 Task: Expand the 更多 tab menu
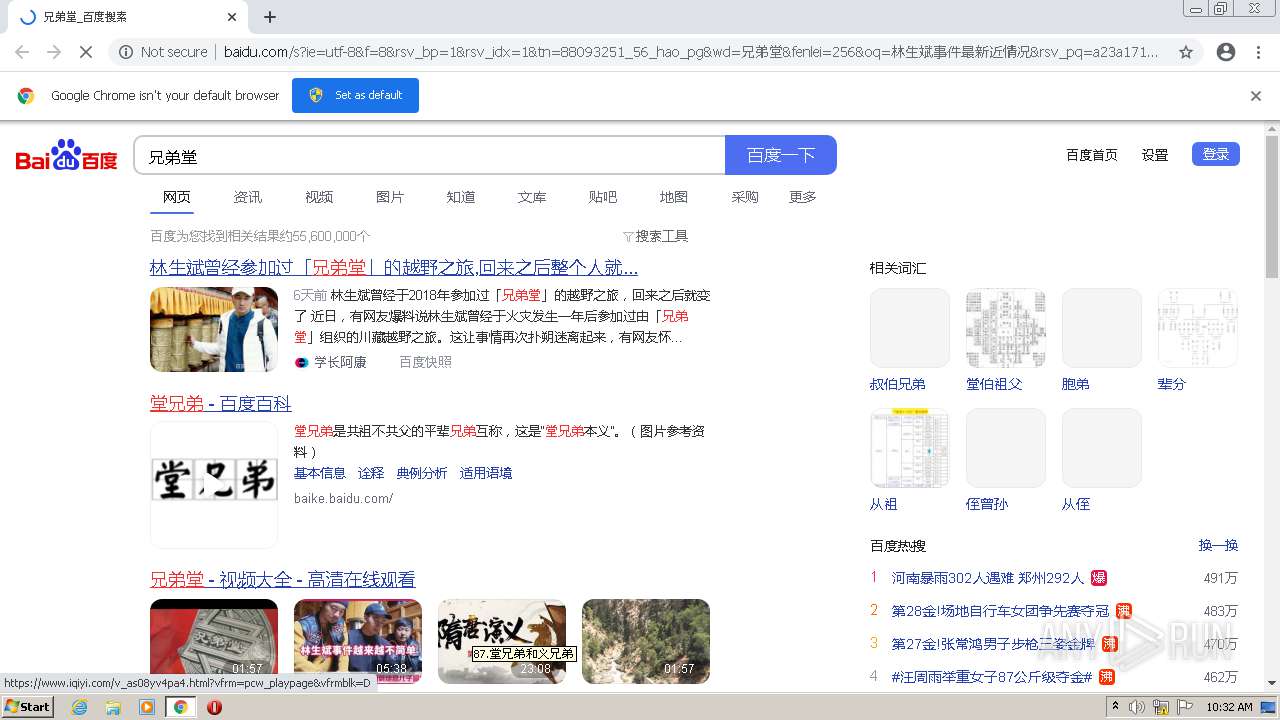[x=803, y=197]
